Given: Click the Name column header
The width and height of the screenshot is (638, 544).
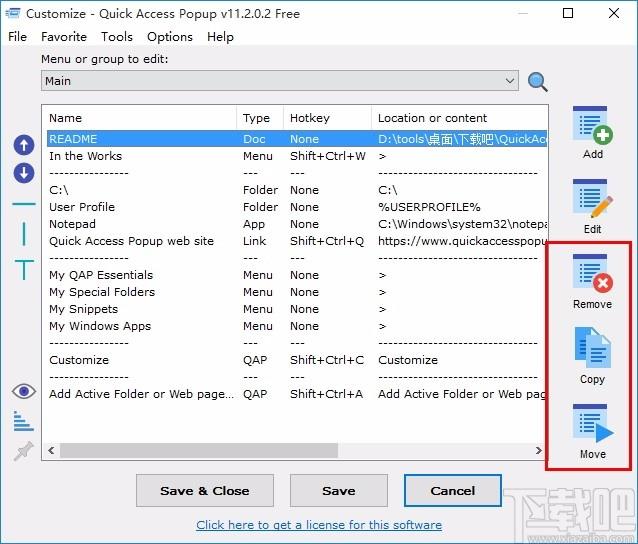Looking at the screenshot, I should [141, 118].
